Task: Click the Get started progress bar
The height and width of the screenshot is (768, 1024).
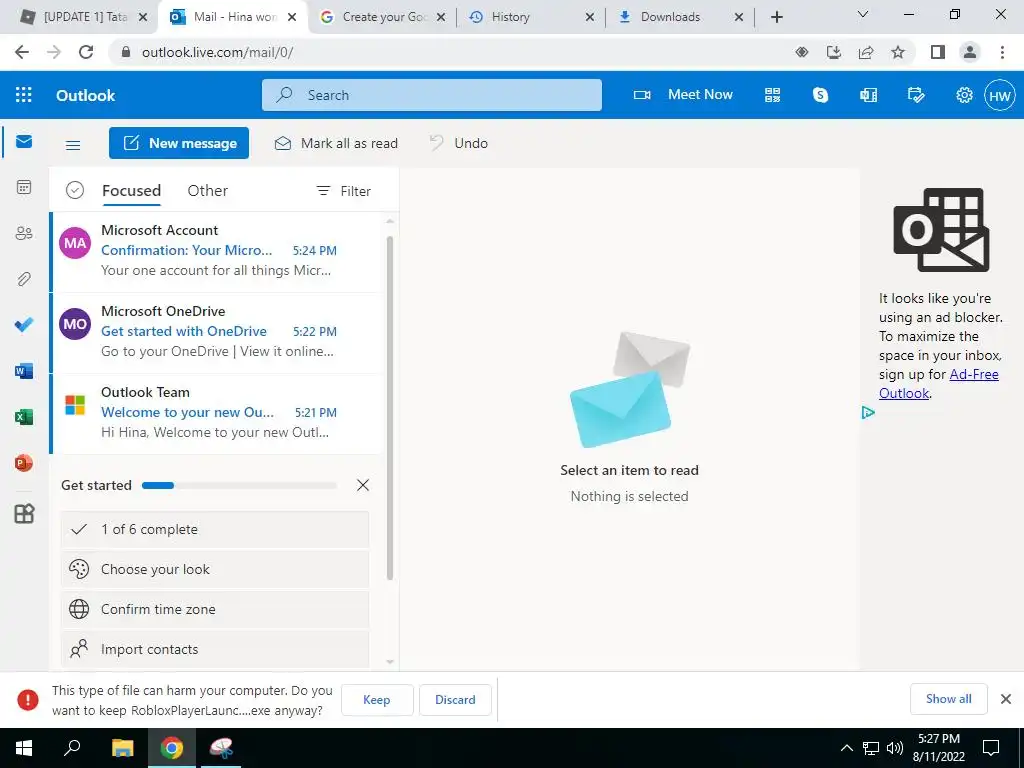Action: click(239, 485)
